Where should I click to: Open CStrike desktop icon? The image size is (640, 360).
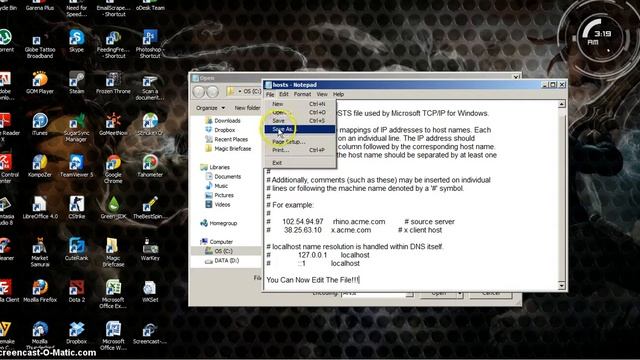[x=76, y=207]
